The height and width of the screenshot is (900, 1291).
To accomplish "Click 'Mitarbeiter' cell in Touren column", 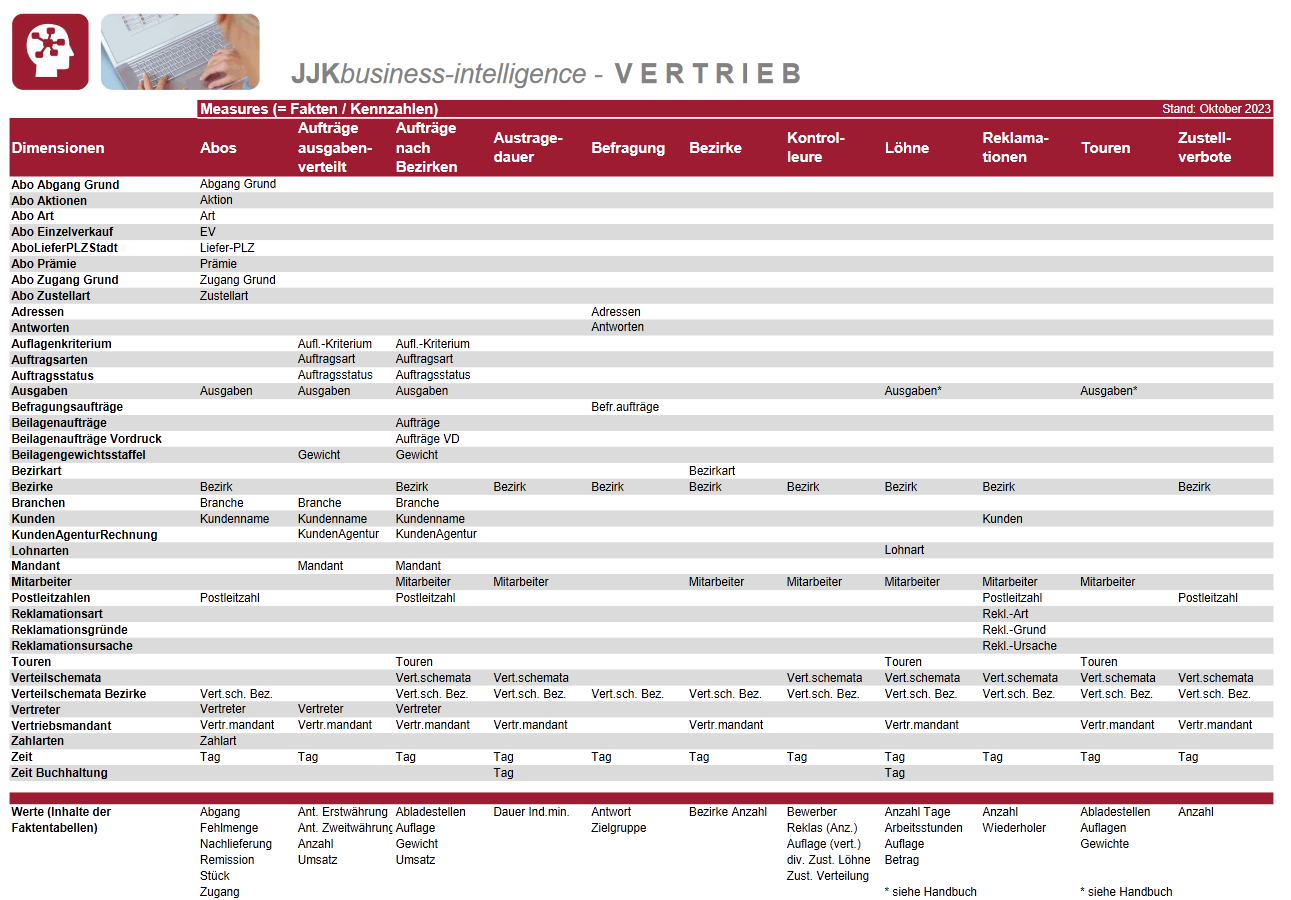I will (x=1107, y=582).
